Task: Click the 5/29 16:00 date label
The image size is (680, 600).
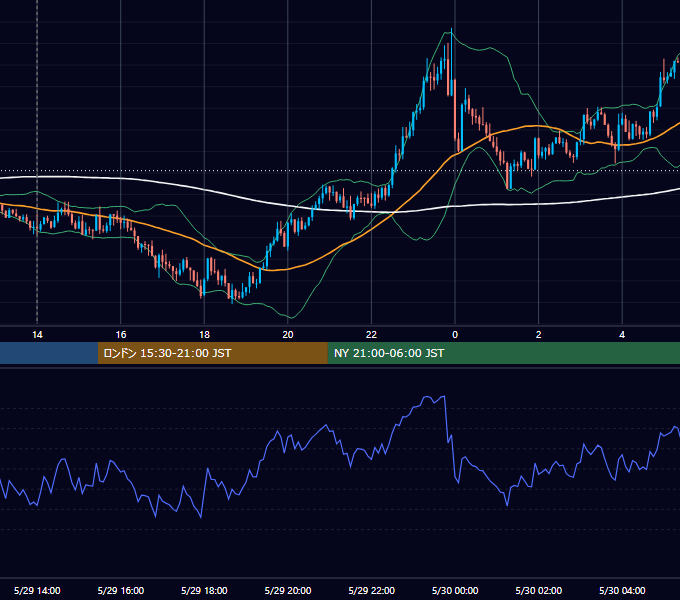Action: (x=121, y=590)
